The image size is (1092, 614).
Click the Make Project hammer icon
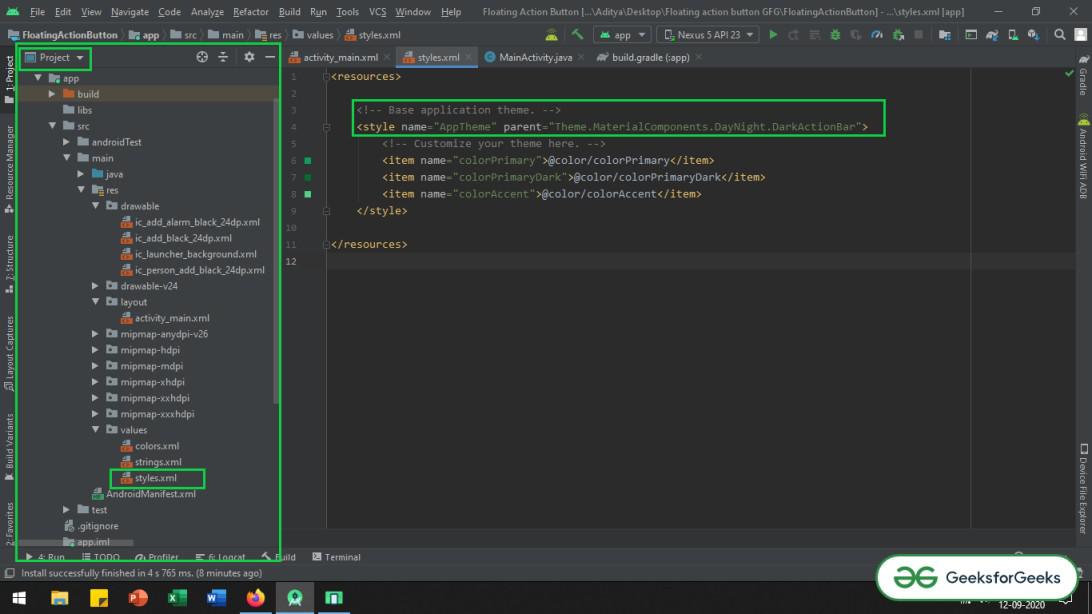[x=577, y=35]
